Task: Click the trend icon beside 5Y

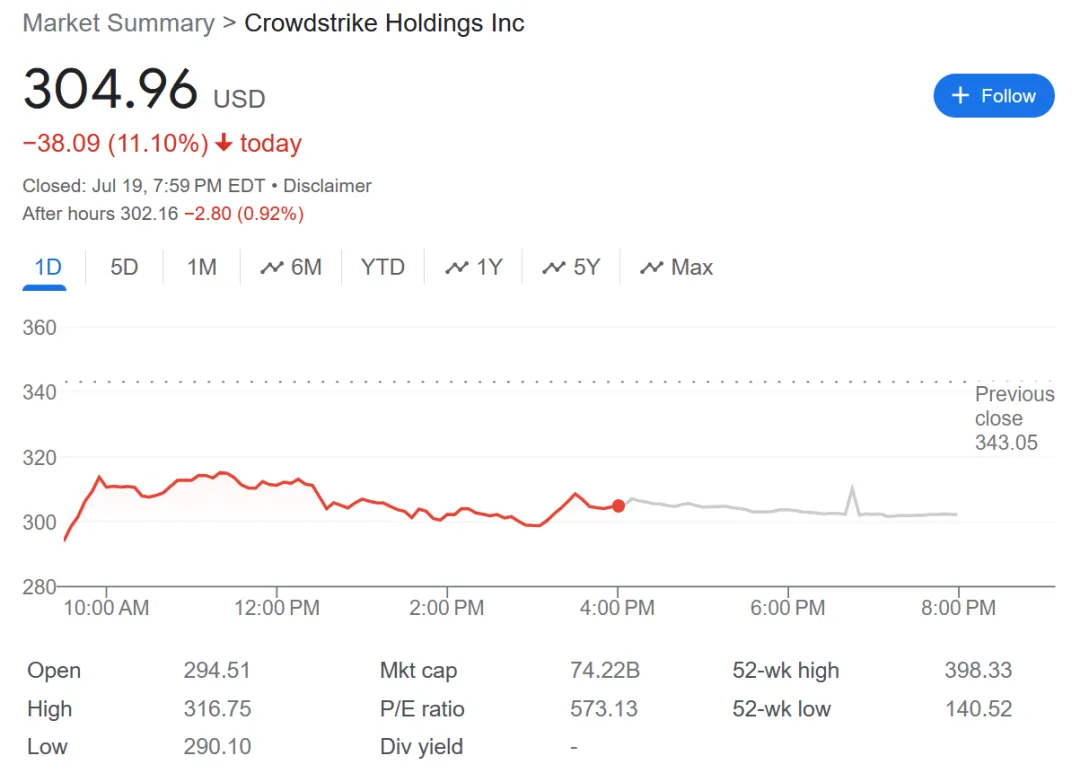Action: (554, 268)
